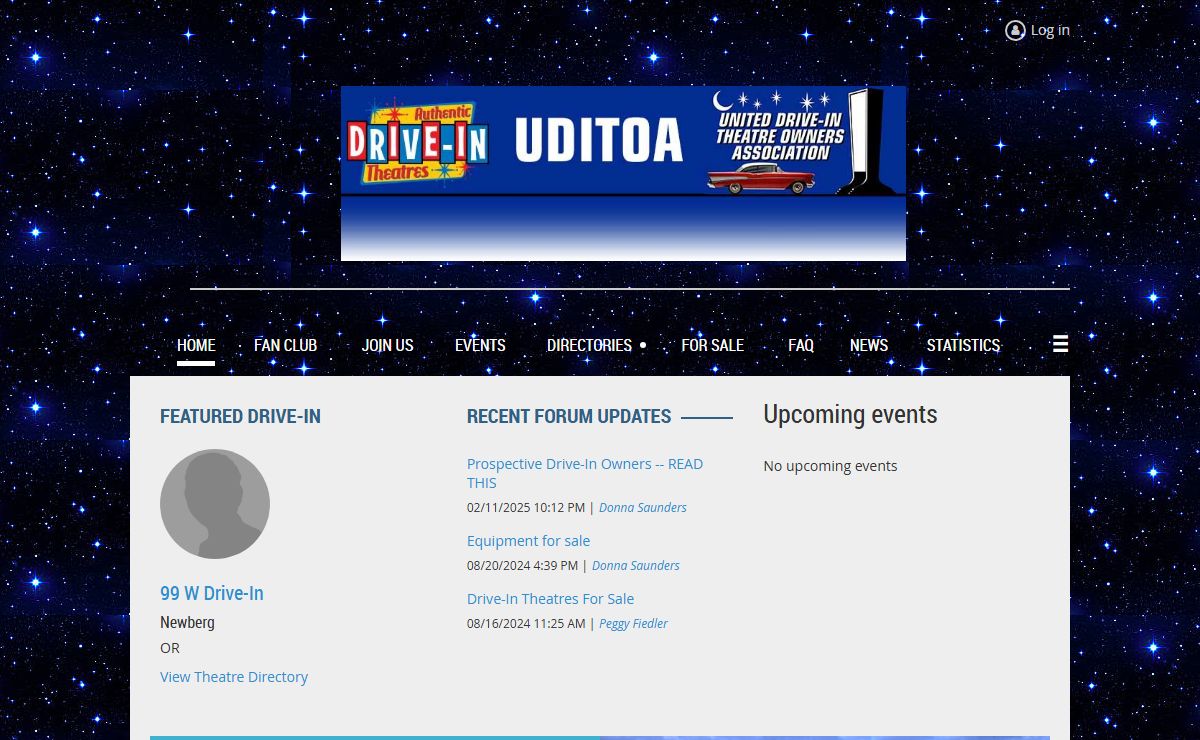View Peggy Fiedler author profile
Image resolution: width=1200 pixels, height=740 pixels.
tap(633, 624)
